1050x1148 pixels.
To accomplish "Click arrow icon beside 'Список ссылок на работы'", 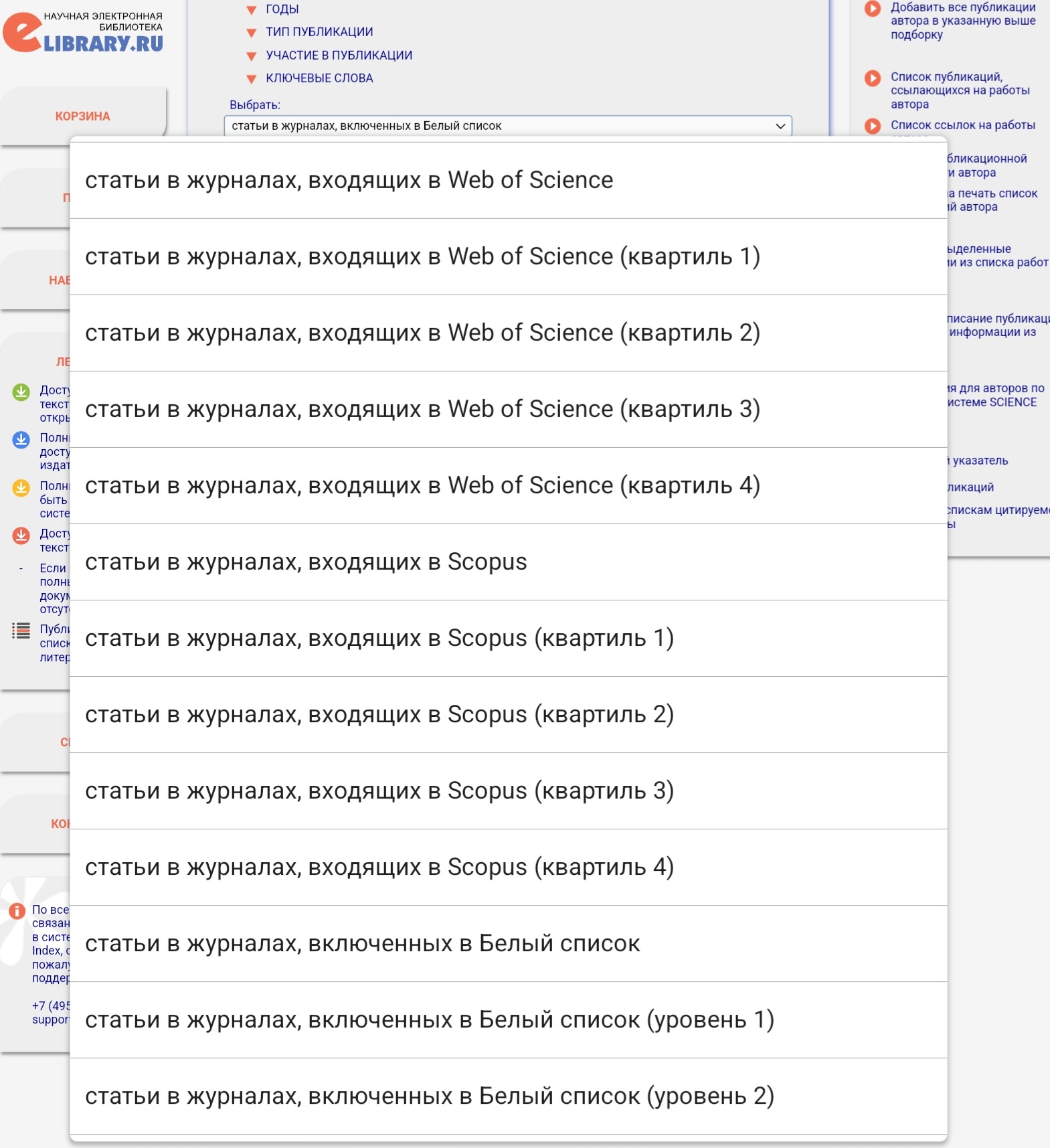I will [873, 126].
